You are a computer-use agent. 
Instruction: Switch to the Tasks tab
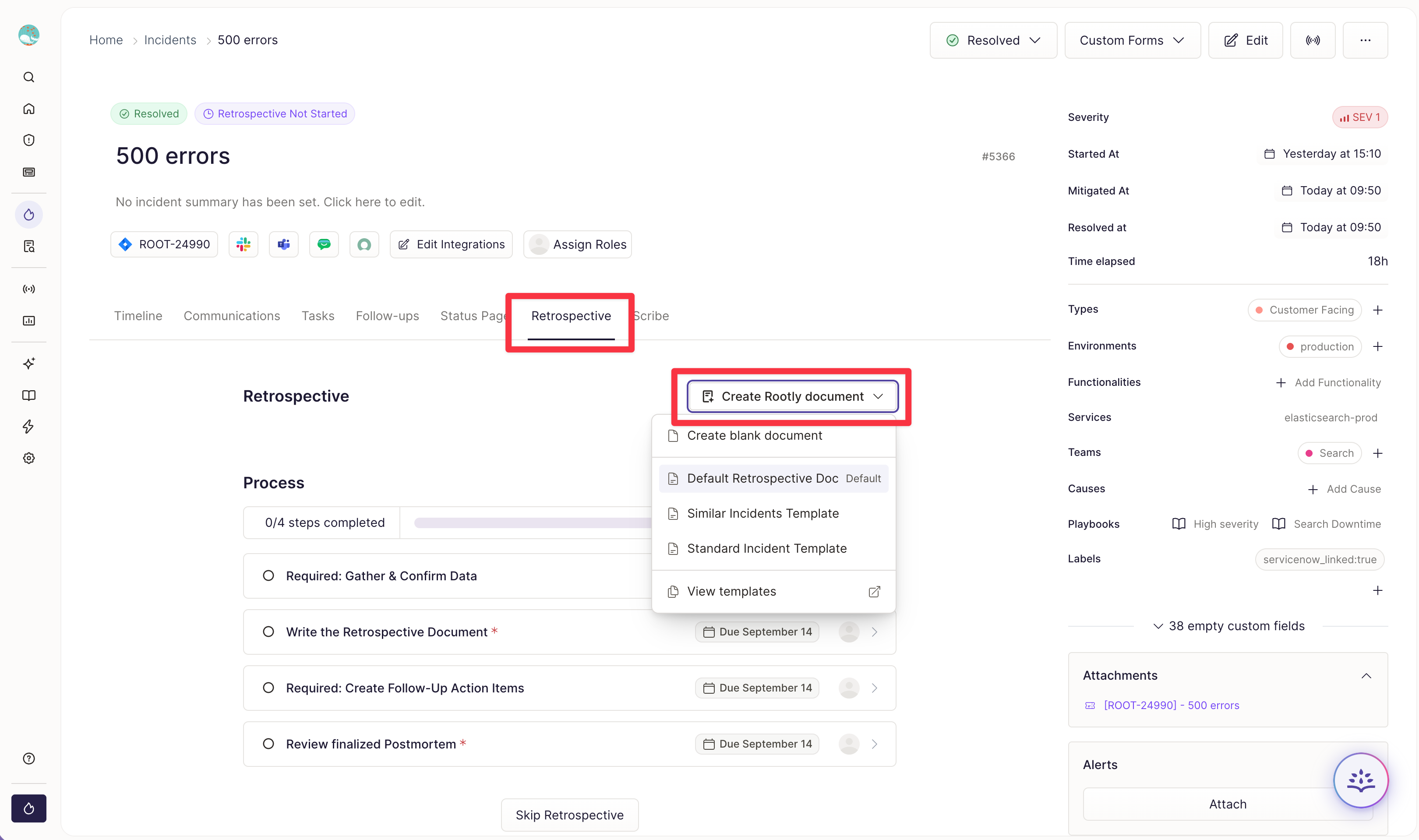pyautogui.click(x=318, y=316)
